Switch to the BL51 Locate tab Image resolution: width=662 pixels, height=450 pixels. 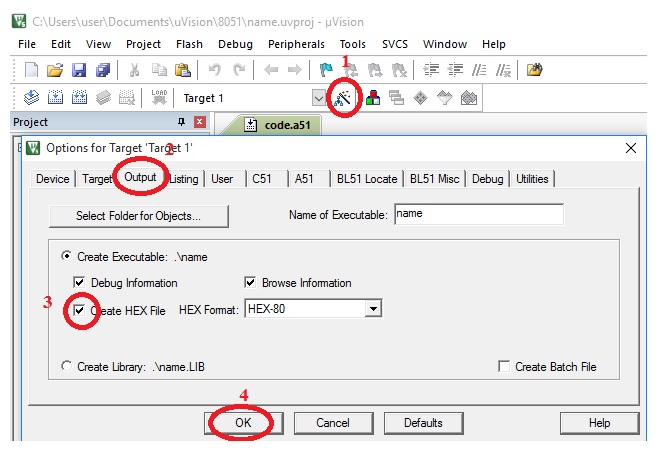click(366, 179)
